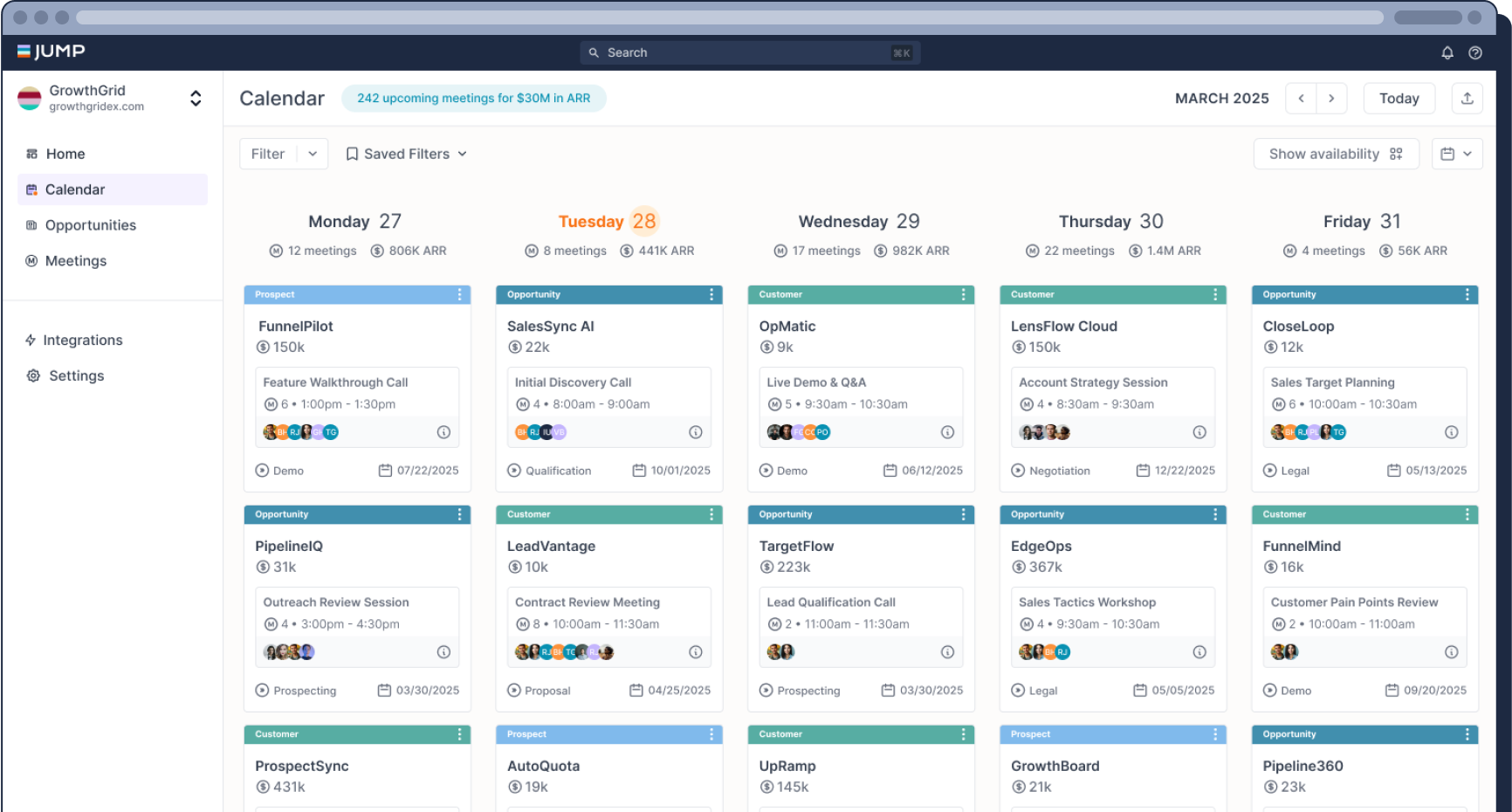Screen dimensions: 1512x812
Task: Click the search input field
Action: (750, 53)
